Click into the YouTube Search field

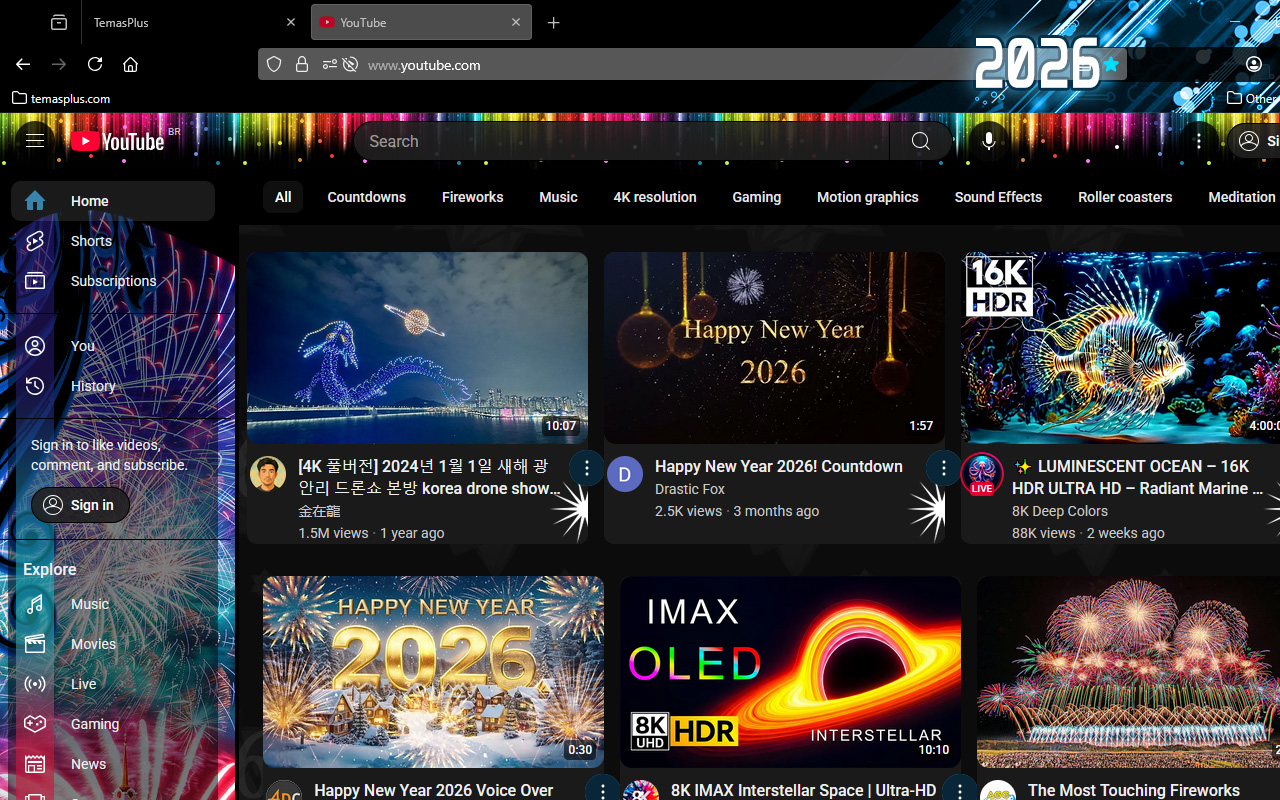(620, 141)
